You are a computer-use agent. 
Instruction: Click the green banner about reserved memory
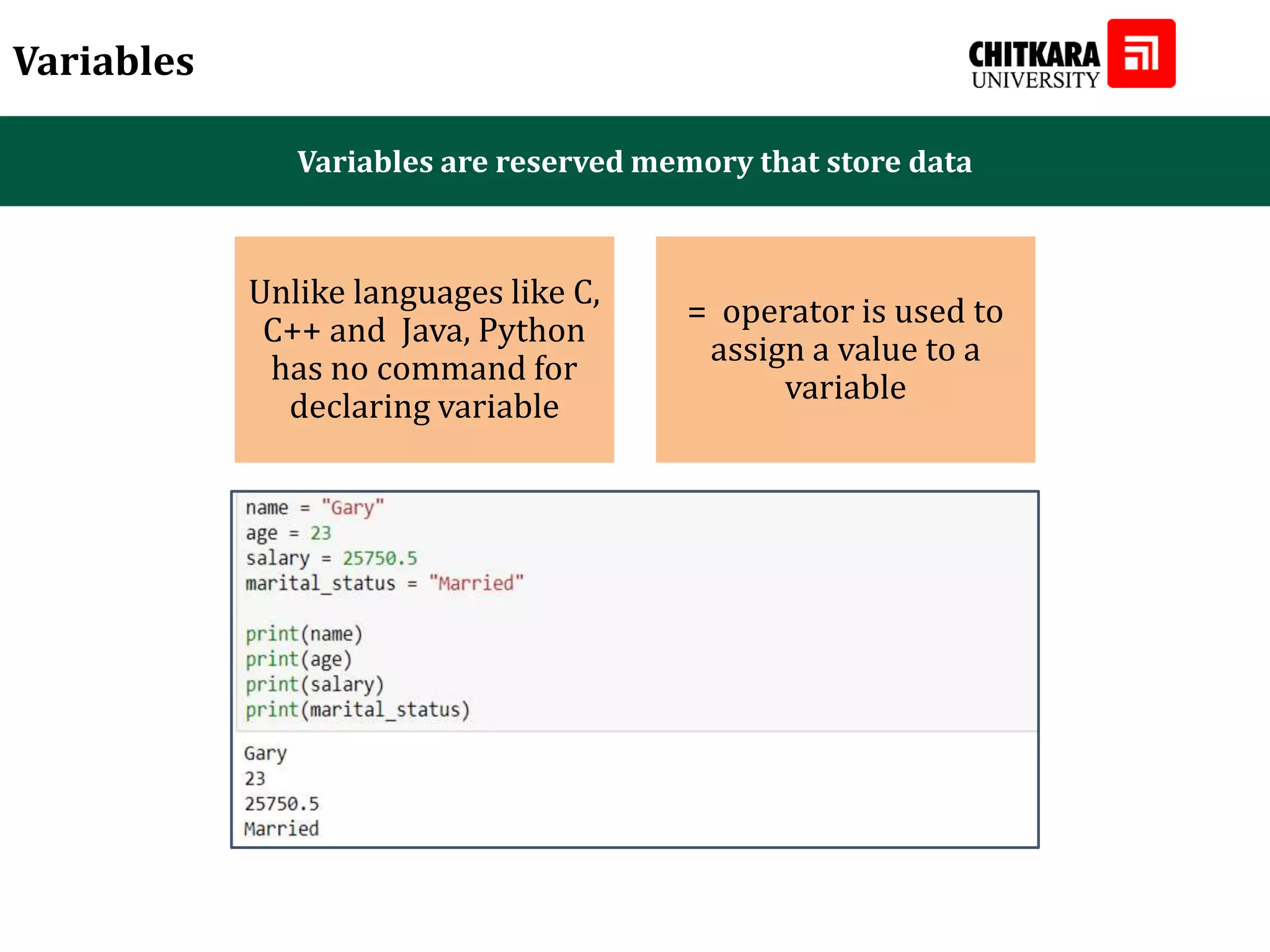[x=634, y=162]
